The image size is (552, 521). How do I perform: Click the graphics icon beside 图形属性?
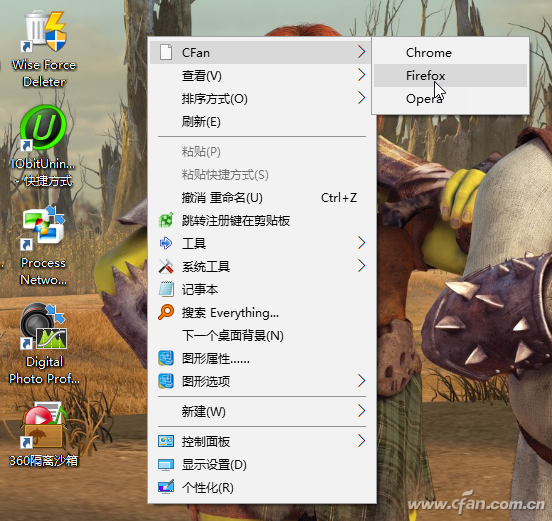click(x=166, y=358)
